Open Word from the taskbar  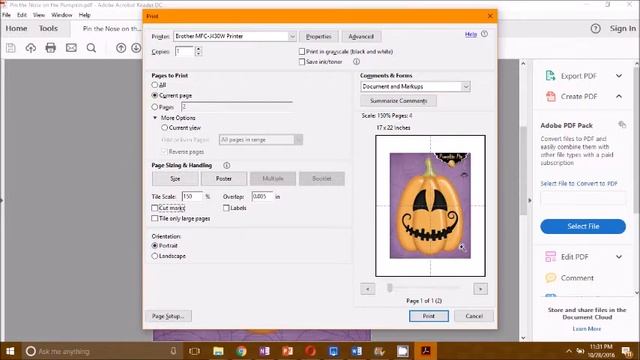[x=356, y=351]
